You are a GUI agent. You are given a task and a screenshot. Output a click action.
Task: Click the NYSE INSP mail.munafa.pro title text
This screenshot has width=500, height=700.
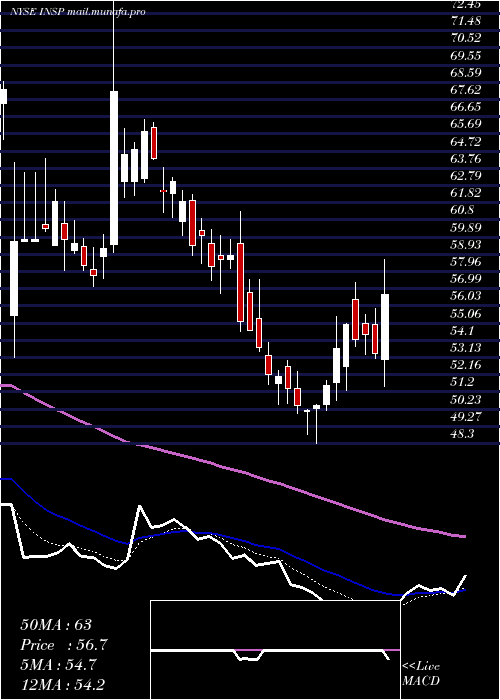(x=78, y=12)
